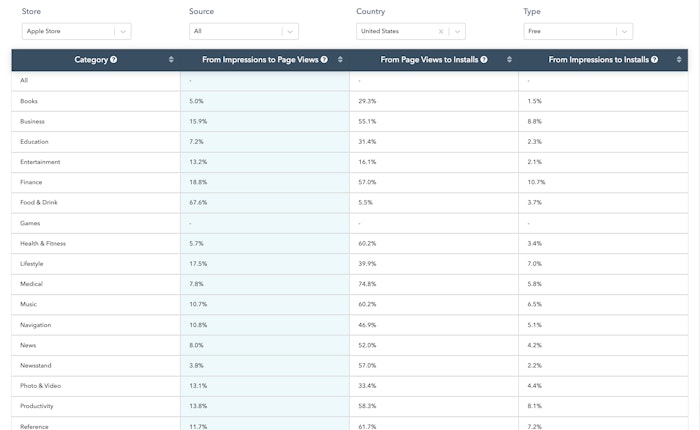This screenshot has height=430, width=700.
Task: Sort the table by Category column arrows
Action: click(171, 60)
